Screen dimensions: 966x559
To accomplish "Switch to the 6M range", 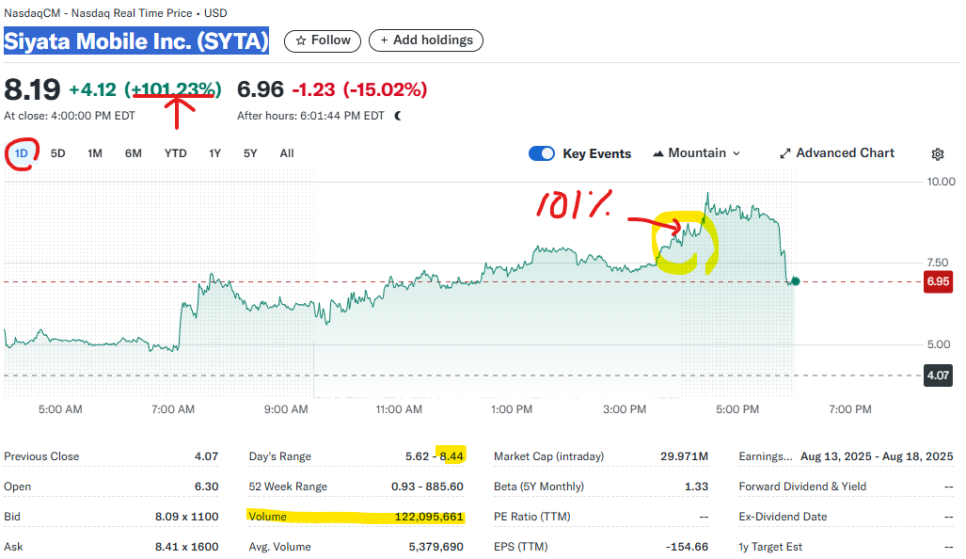I will (x=133, y=153).
